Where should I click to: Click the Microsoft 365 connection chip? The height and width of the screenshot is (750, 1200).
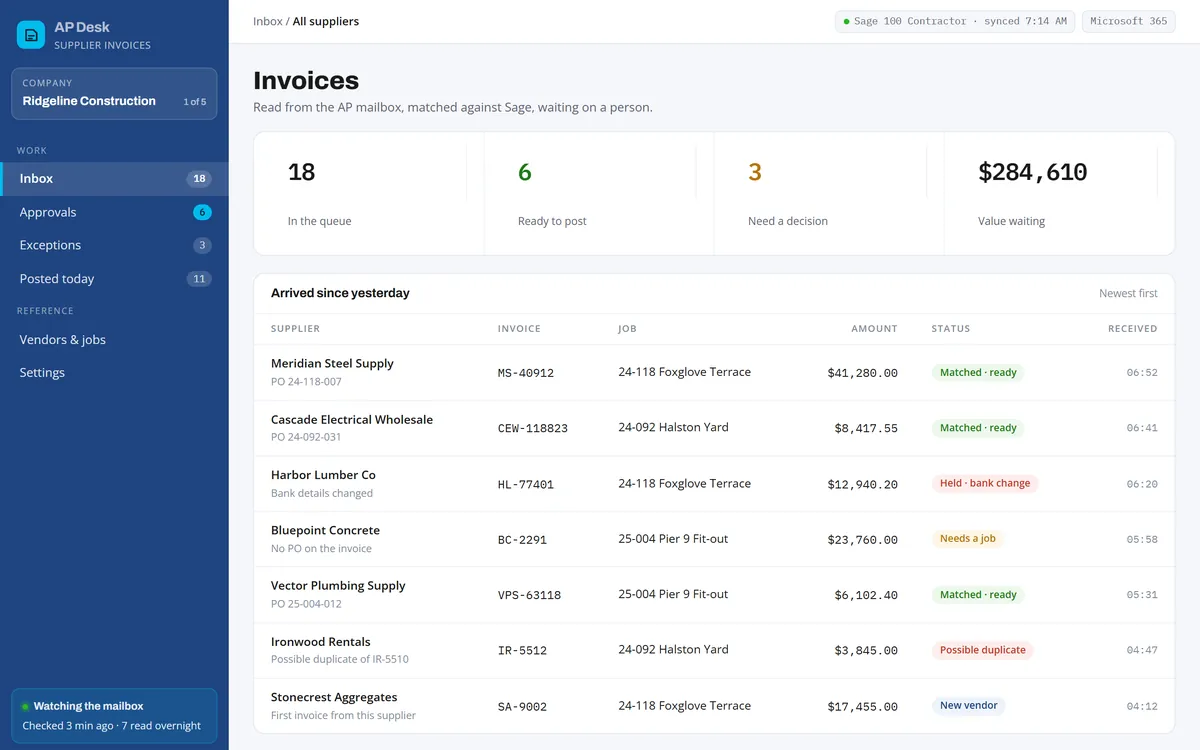point(1129,21)
